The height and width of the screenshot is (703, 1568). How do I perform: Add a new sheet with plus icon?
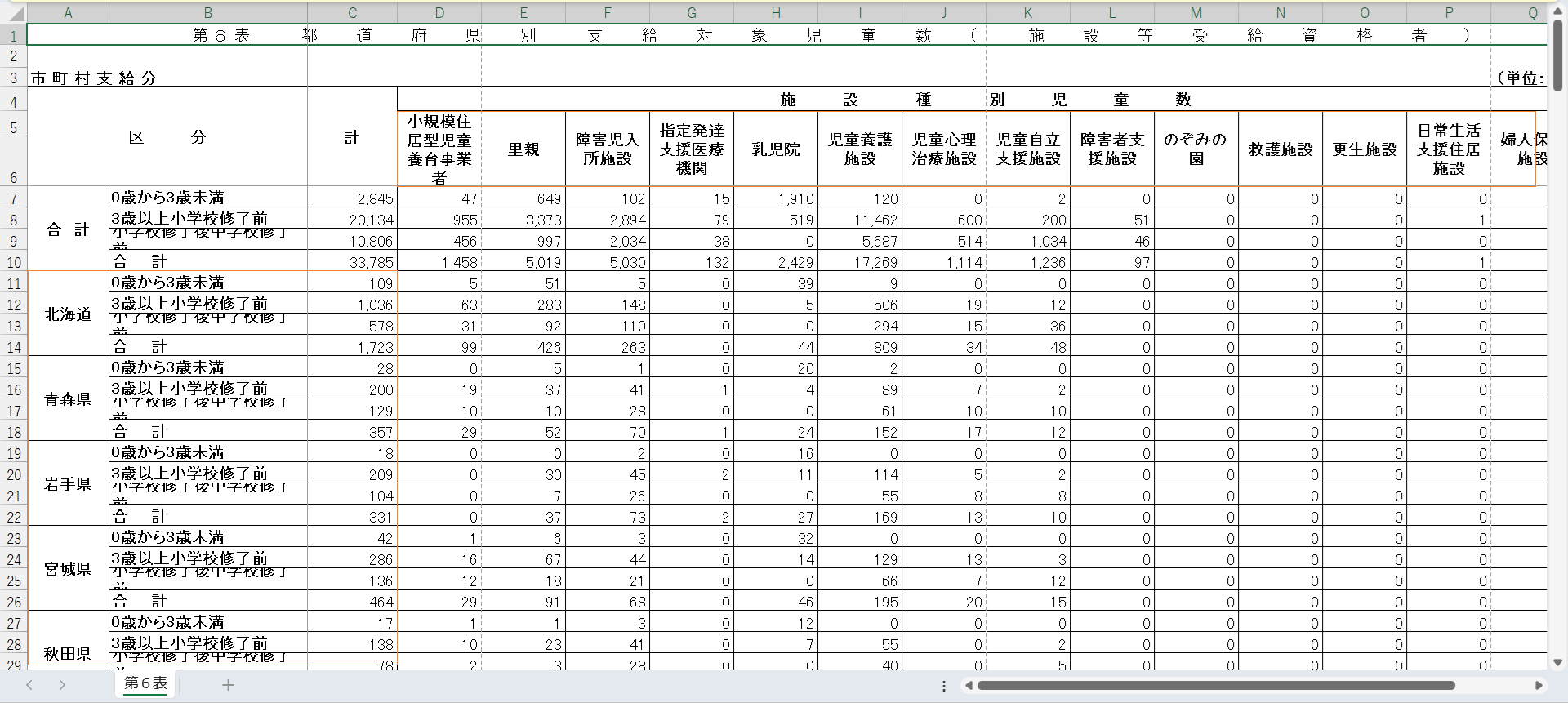tap(228, 685)
